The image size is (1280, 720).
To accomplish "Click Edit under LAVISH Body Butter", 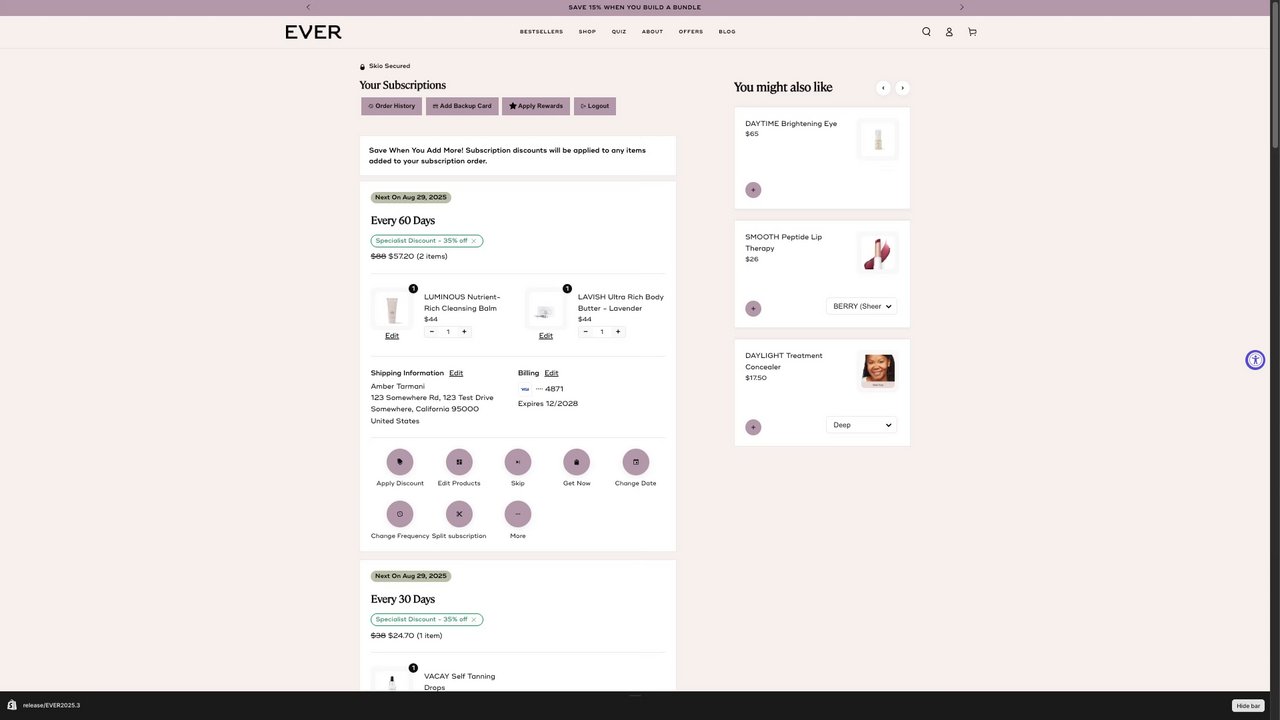I will (546, 336).
